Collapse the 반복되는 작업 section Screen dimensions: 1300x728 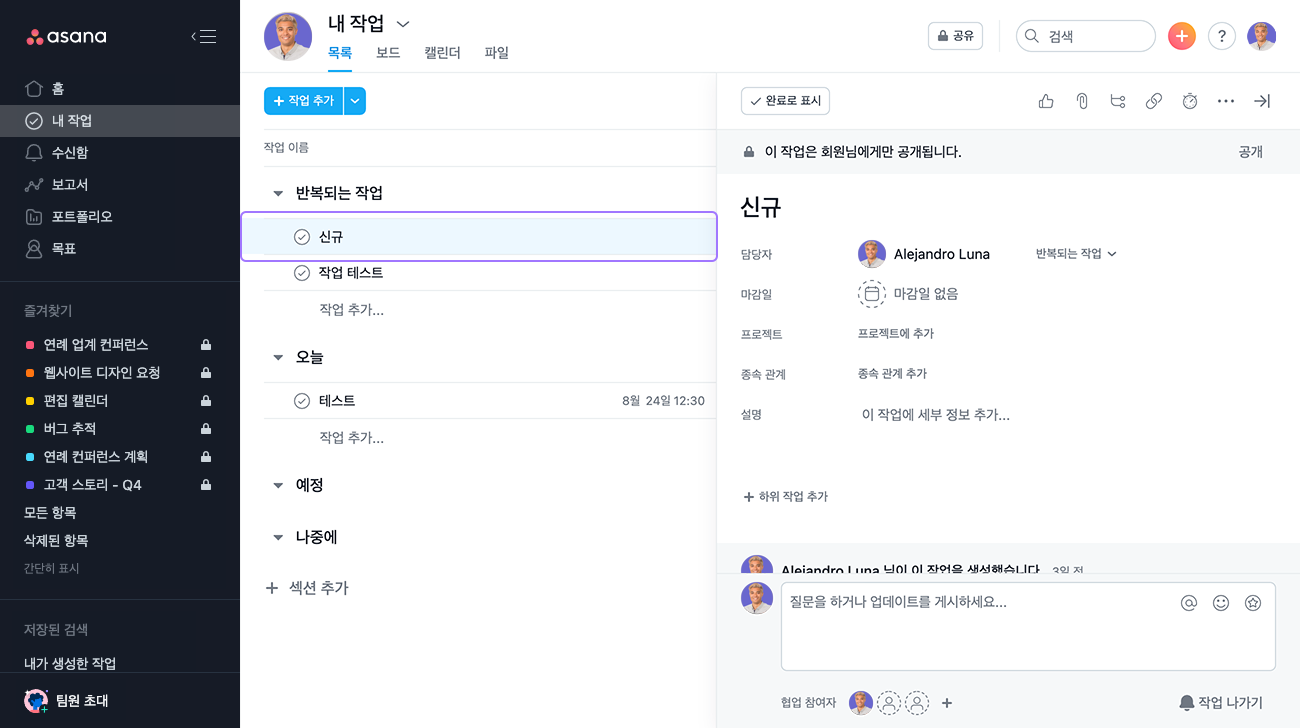(x=278, y=193)
